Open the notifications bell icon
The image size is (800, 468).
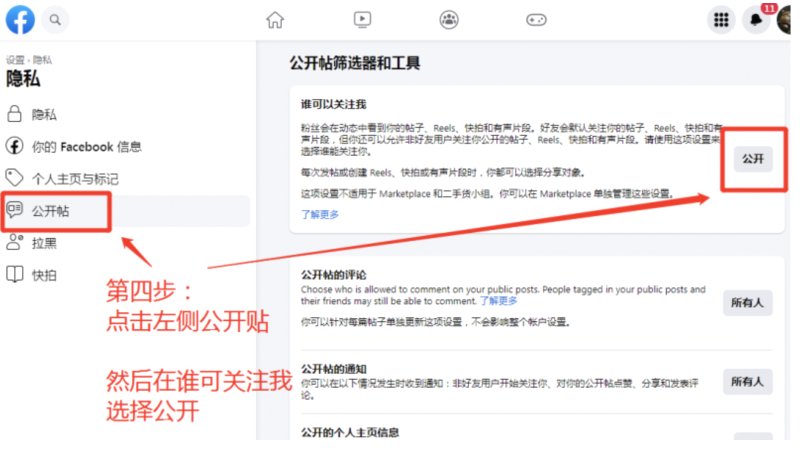pos(756,20)
